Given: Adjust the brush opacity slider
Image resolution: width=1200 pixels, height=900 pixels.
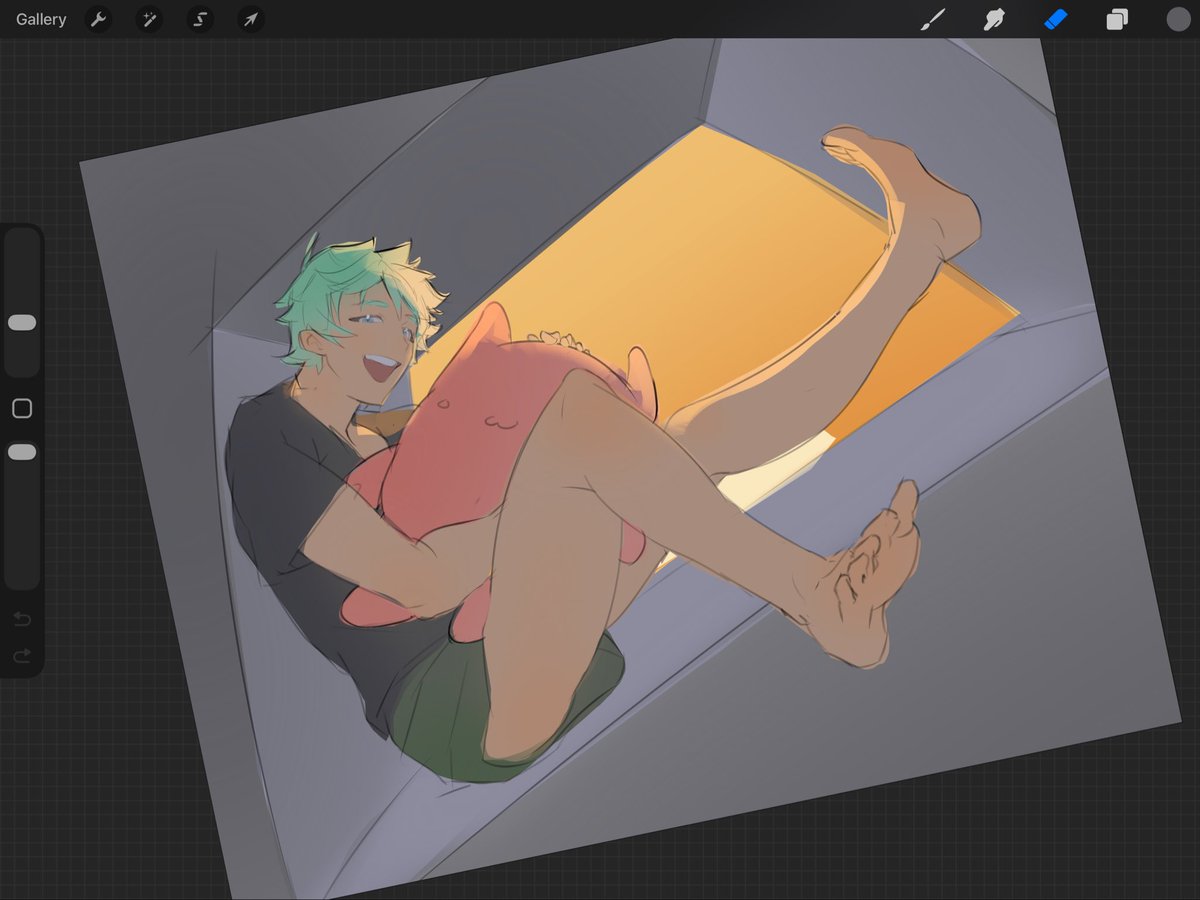Looking at the screenshot, I should point(22,452).
